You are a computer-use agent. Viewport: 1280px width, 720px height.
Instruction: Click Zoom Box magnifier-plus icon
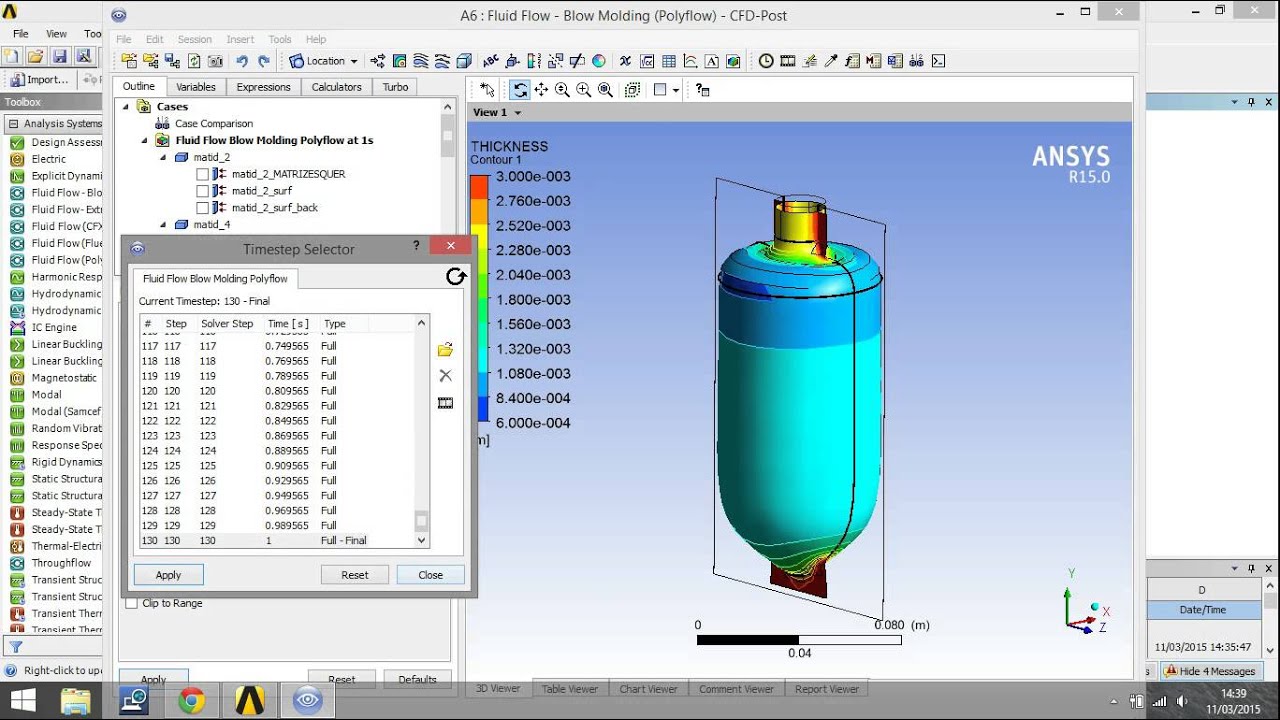(x=583, y=90)
